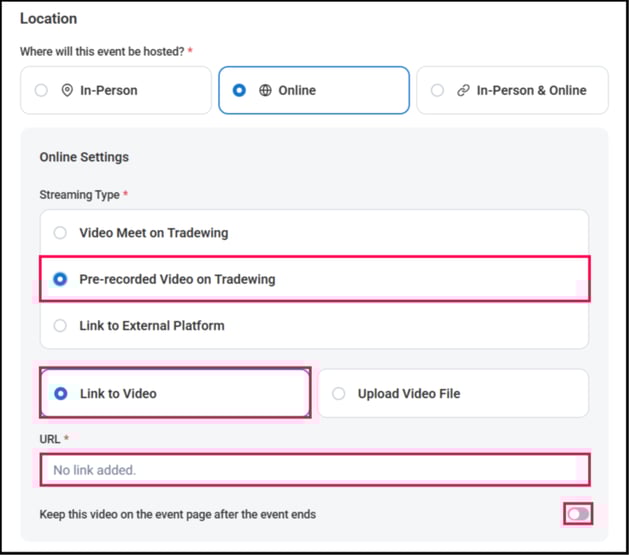Click the 'Video Meet on Tradewing' label text
The image size is (629, 555).
coord(154,233)
